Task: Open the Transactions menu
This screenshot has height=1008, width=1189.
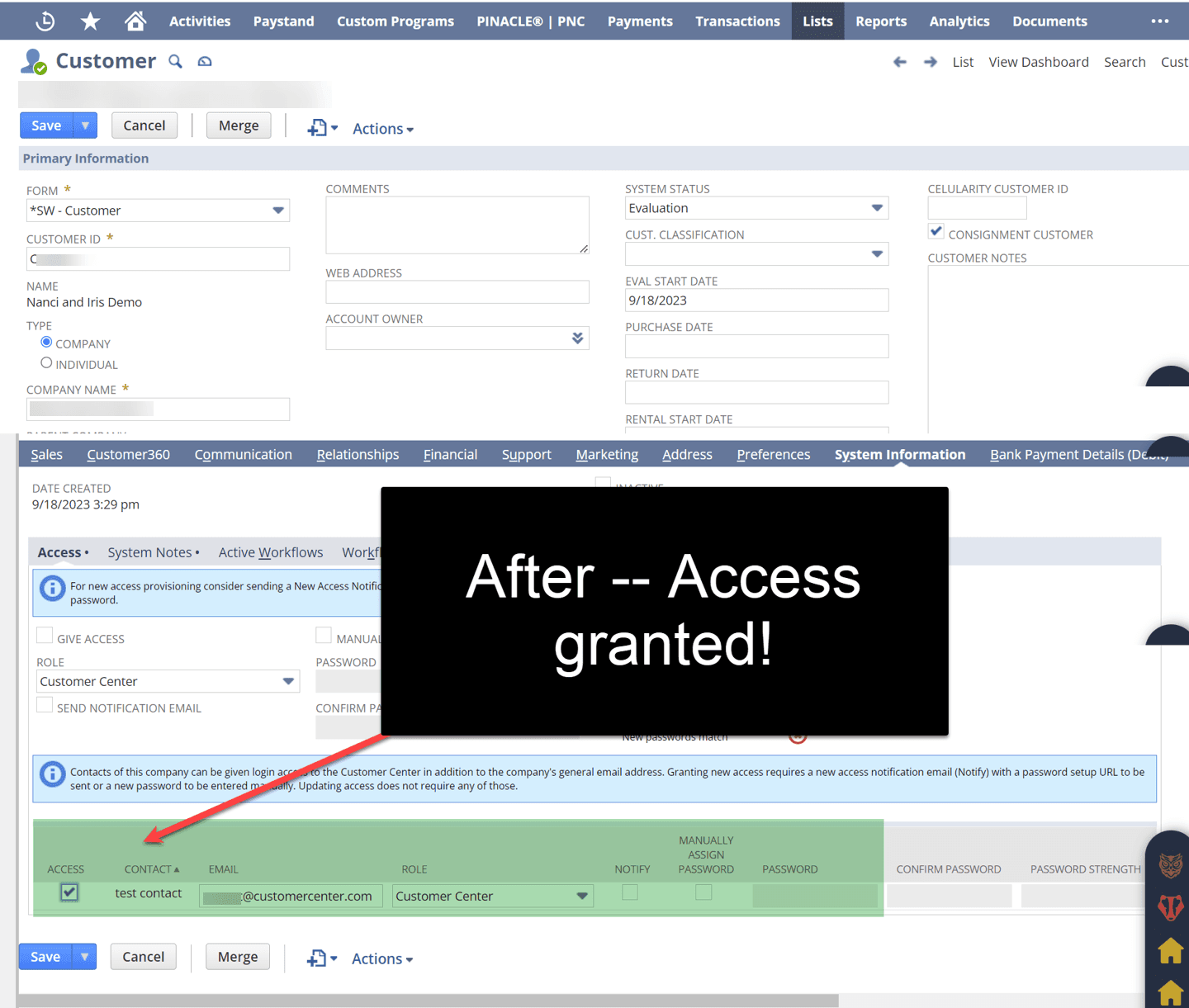Action: tap(737, 21)
